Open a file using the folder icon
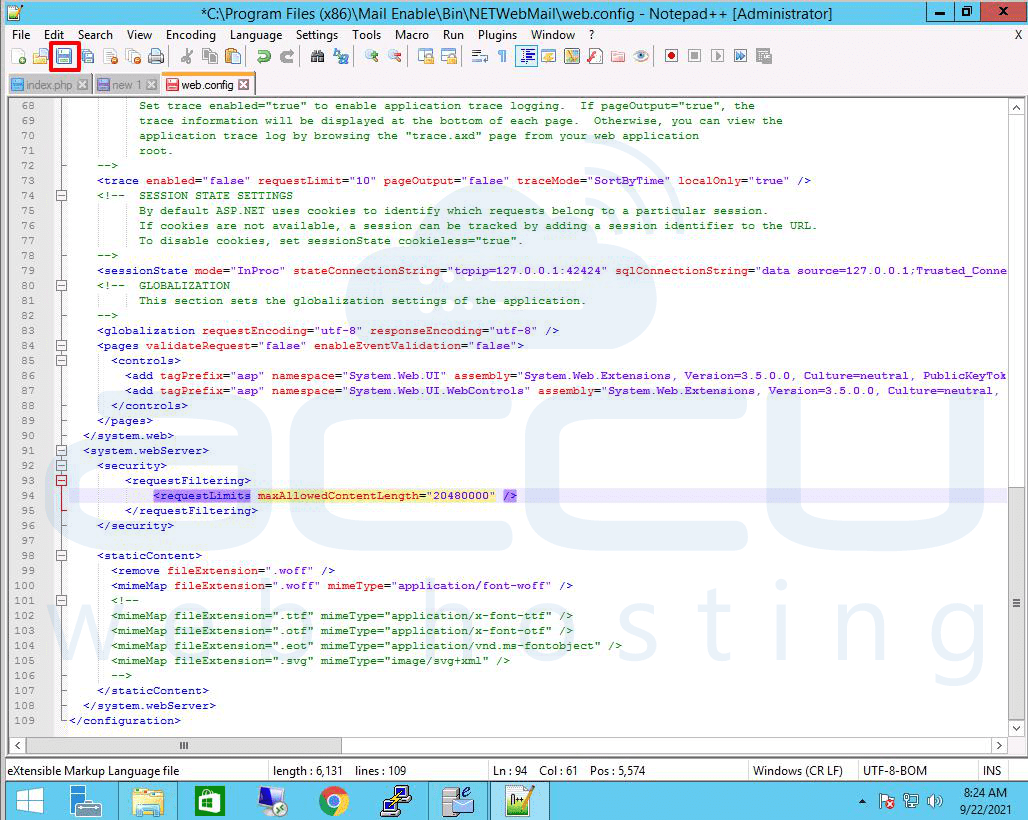 (x=41, y=56)
